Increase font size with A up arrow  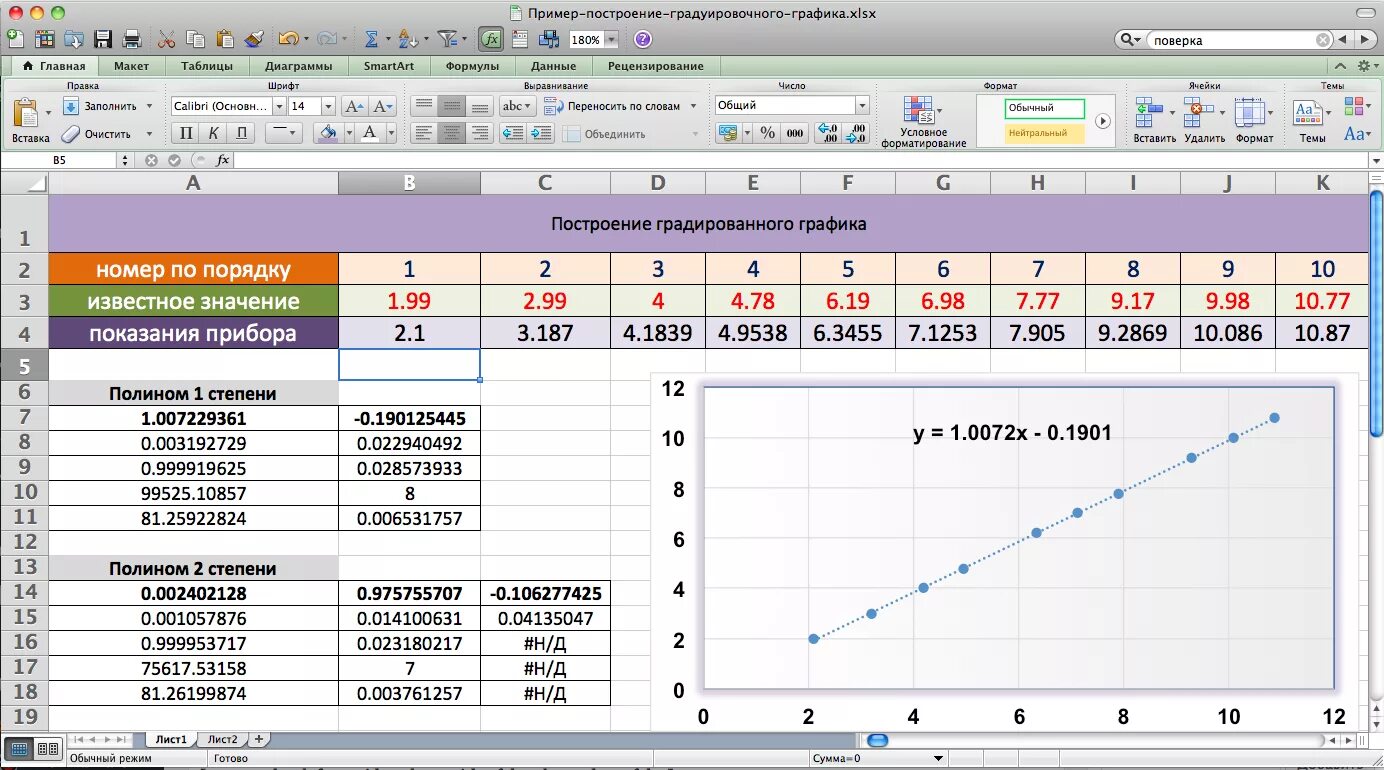354,106
